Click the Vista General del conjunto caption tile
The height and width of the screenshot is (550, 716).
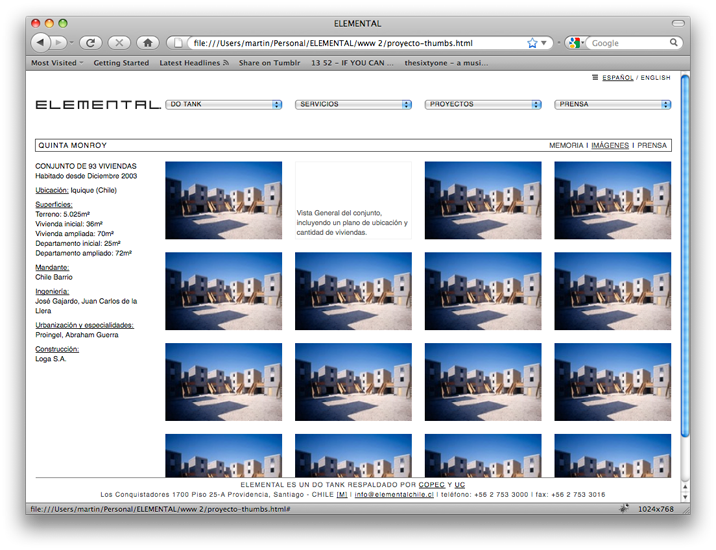tap(353, 200)
